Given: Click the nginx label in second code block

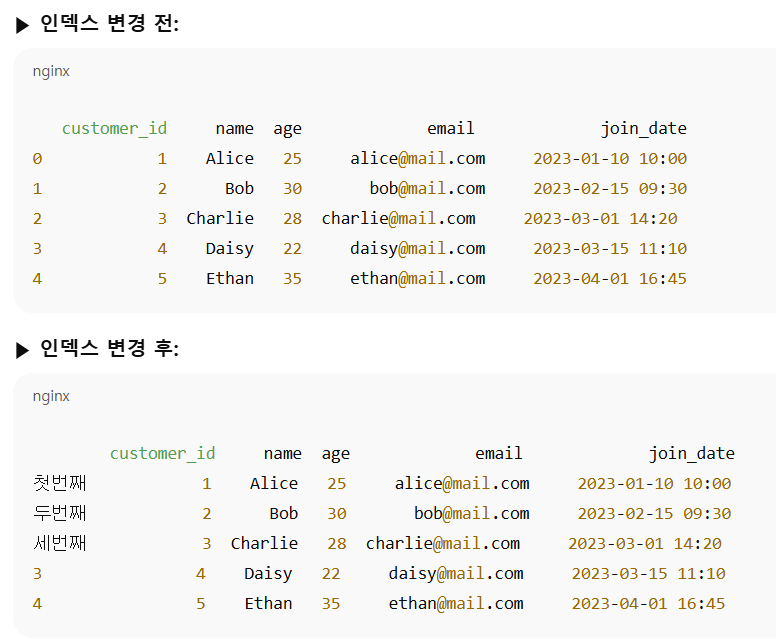Looking at the screenshot, I should tap(51, 396).
